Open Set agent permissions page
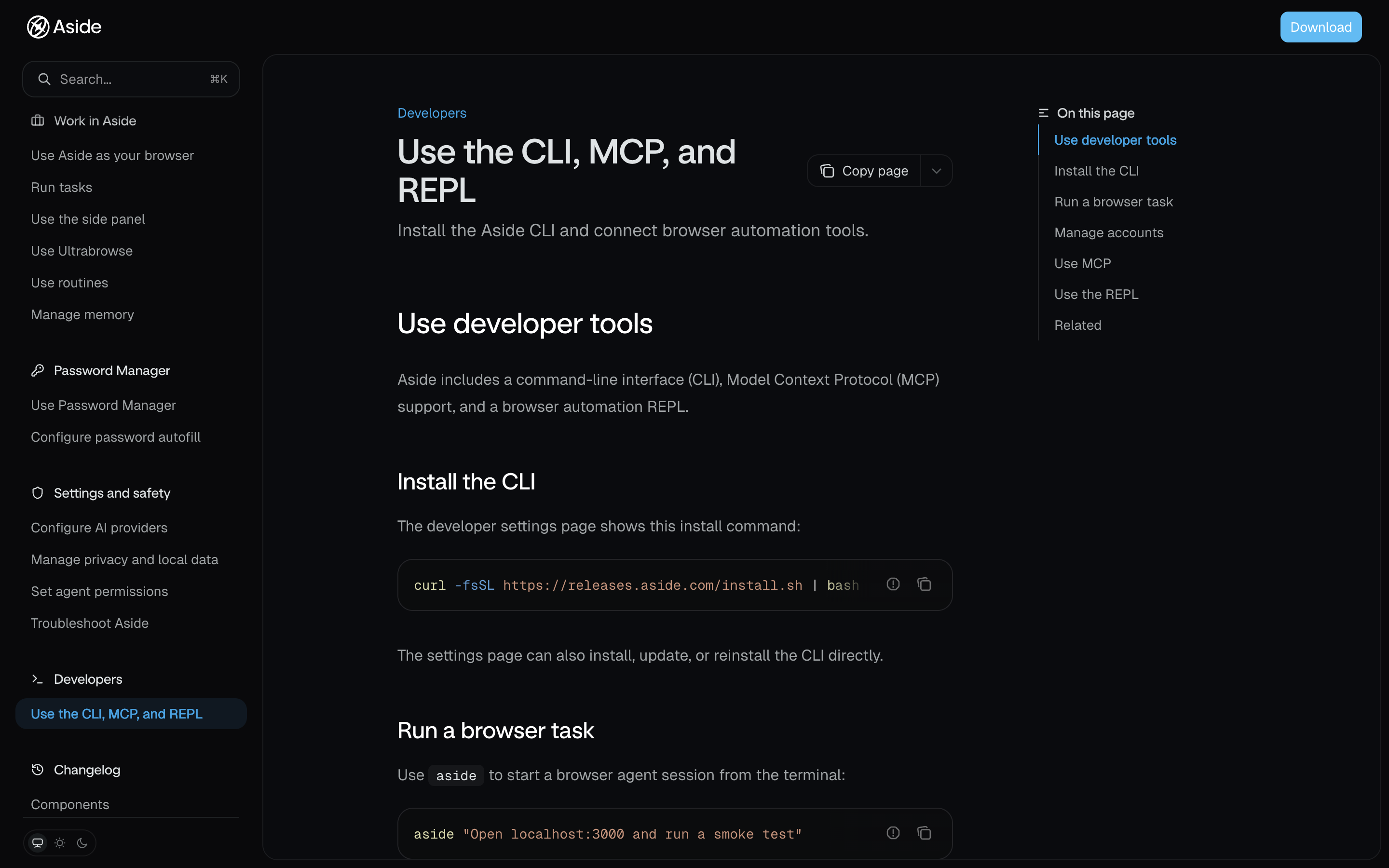The image size is (1389, 868). (99, 591)
